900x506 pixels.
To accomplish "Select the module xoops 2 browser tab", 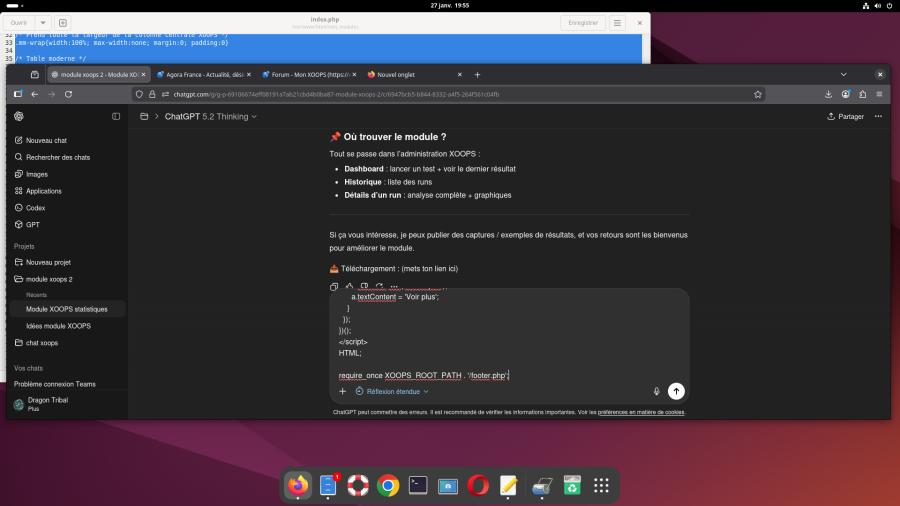I will (98, 75).
